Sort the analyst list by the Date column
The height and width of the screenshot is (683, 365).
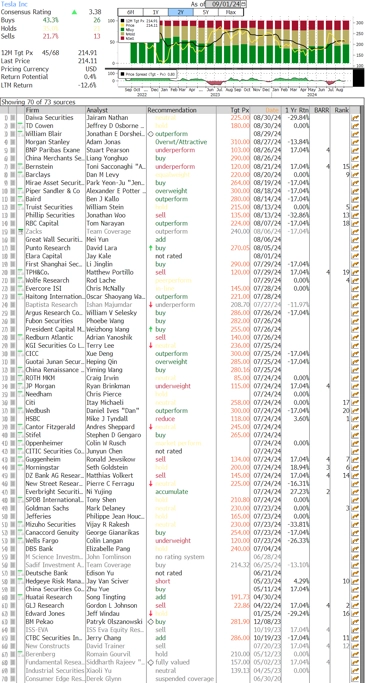(272, 110)
